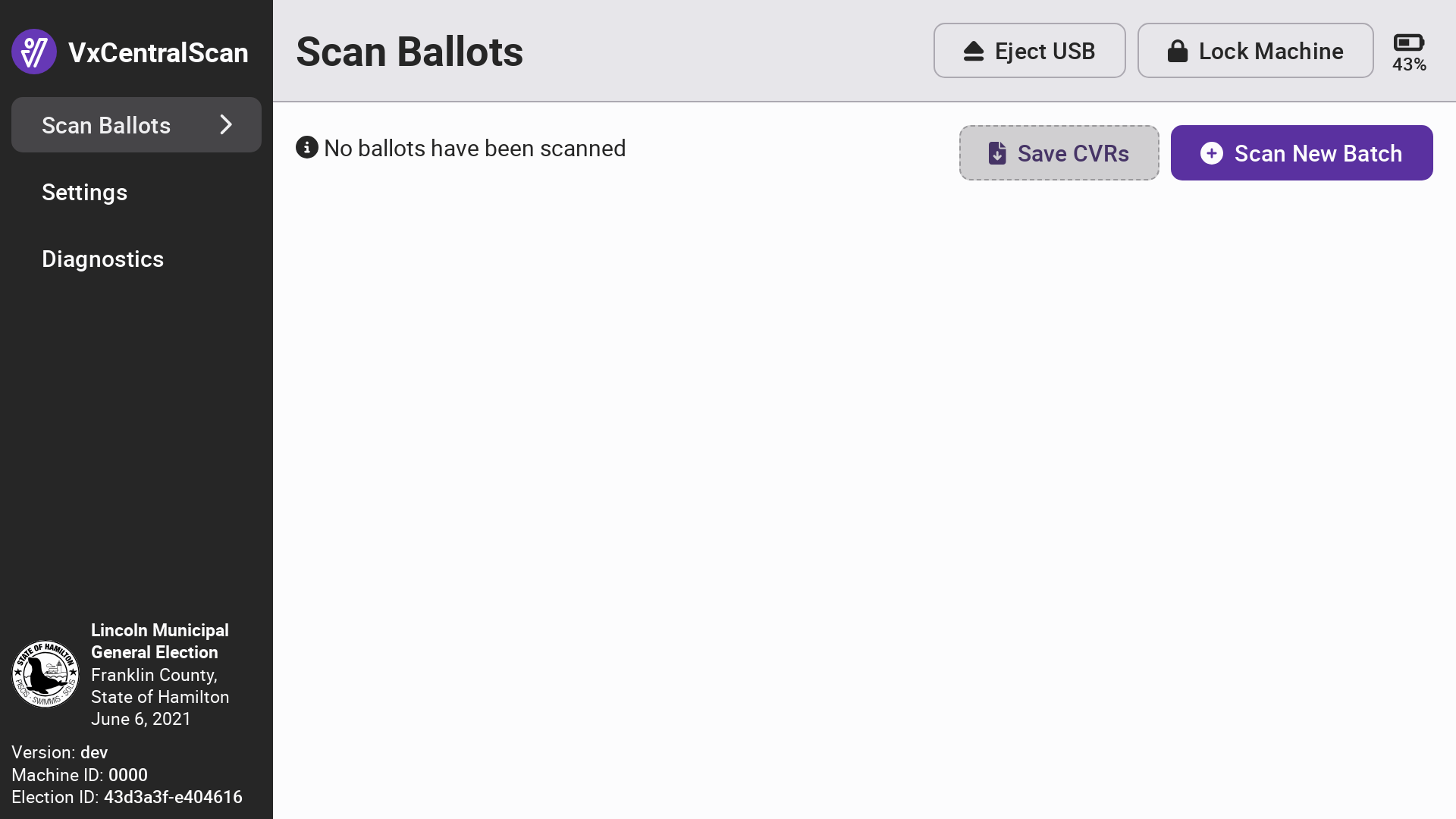This screenshot has height=819, width=1456.
Task: Click the eject icon on Eject USB
Action: click(x=974, y=52)
